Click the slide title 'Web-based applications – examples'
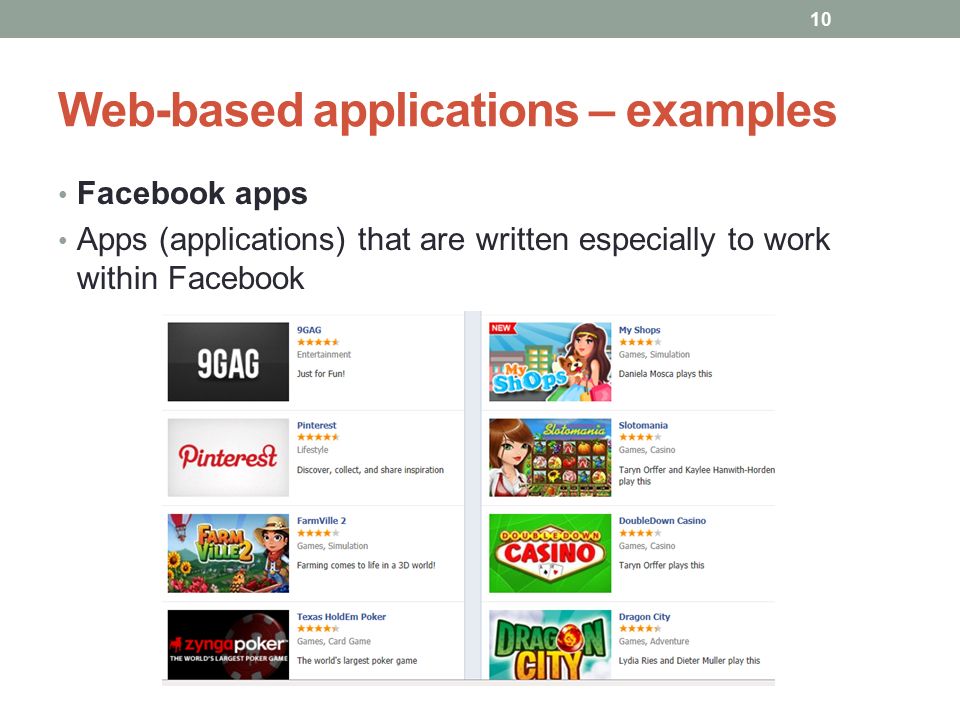Viewport: 960px width, 720px height. click(x=447, y=111)
